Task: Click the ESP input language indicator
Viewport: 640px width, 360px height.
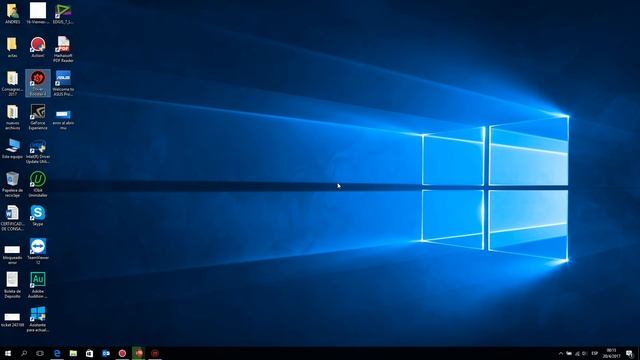Action: point(595,353)
